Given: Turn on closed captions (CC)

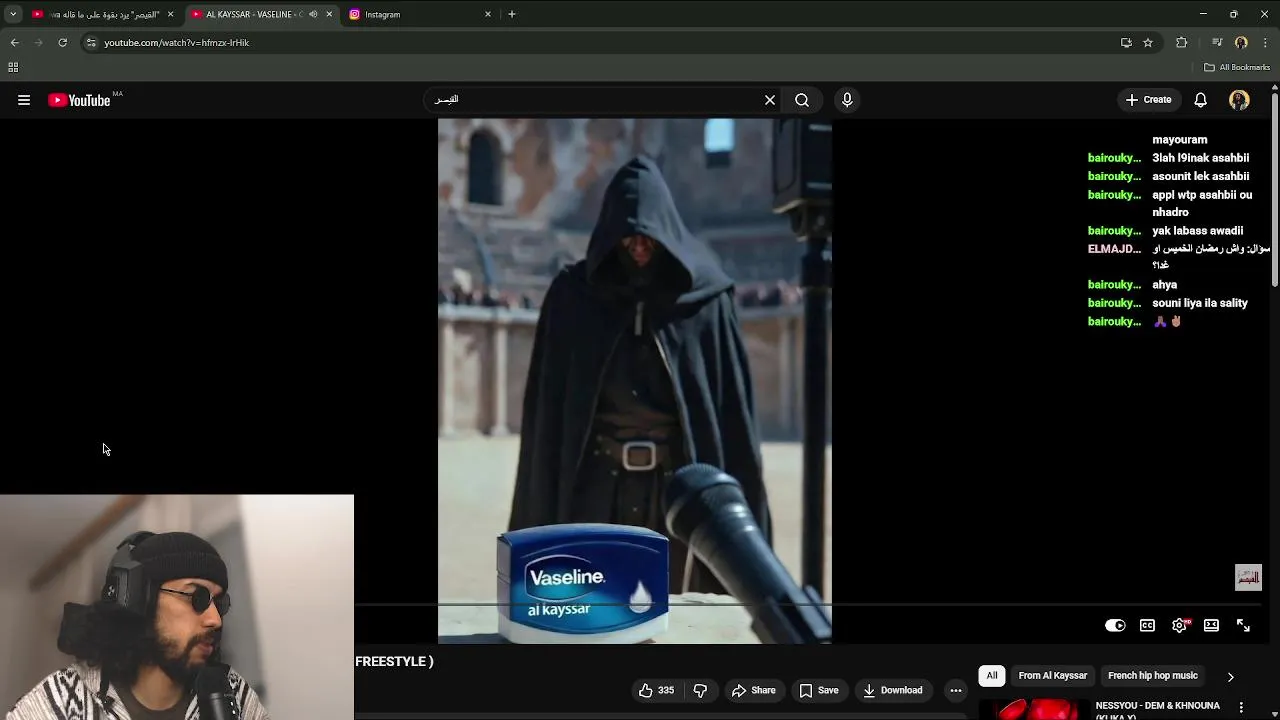Looking at the screenshot, I should tap(1147, 625).
